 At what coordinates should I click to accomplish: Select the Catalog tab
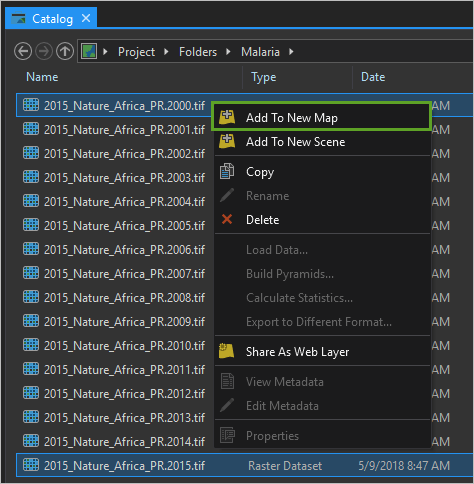point(51,19)
